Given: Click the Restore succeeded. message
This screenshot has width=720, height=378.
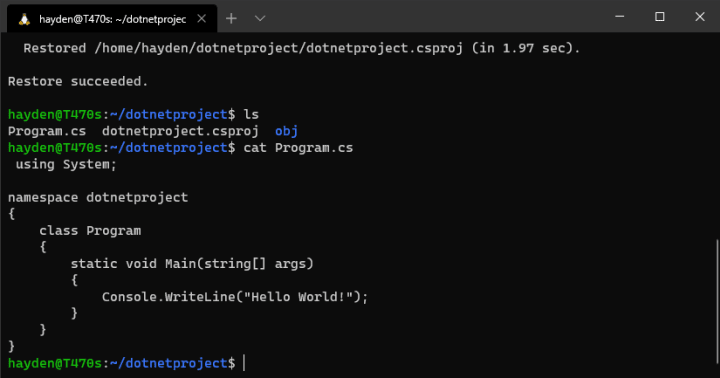Looking at the screenshot, I should coord(78,81).
